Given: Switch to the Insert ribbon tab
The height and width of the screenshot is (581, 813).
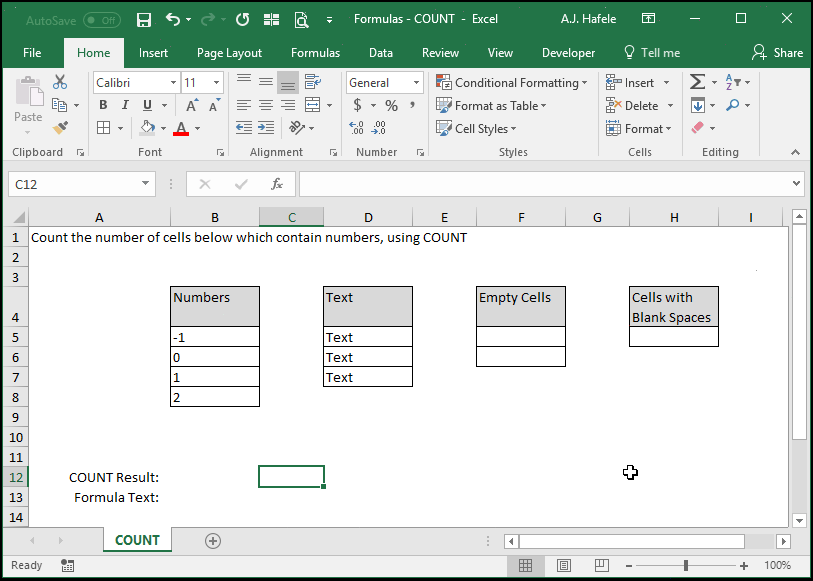Looking at the screenshot, I should coord(153,53).
